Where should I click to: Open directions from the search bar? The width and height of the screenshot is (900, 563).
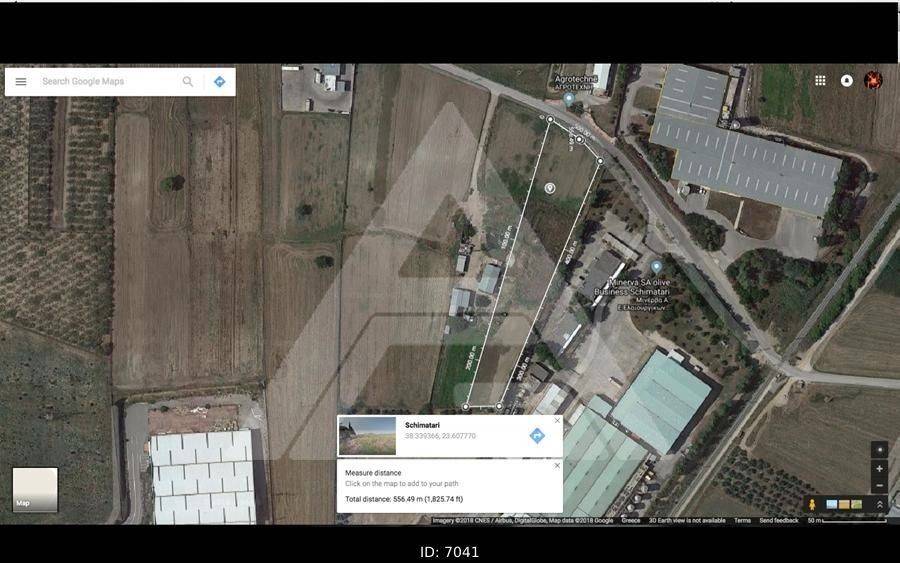pyautogui.click(x=220, y=82)
